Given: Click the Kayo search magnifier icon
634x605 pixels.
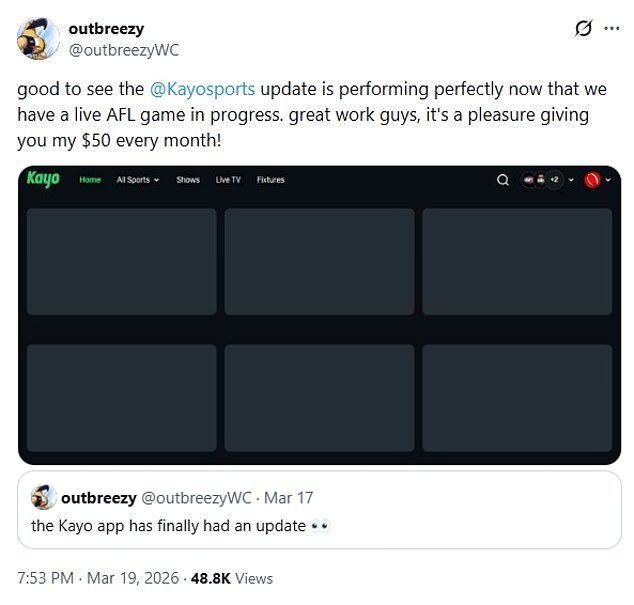Looking at the screenshot, I should click(x=503, y=180).
